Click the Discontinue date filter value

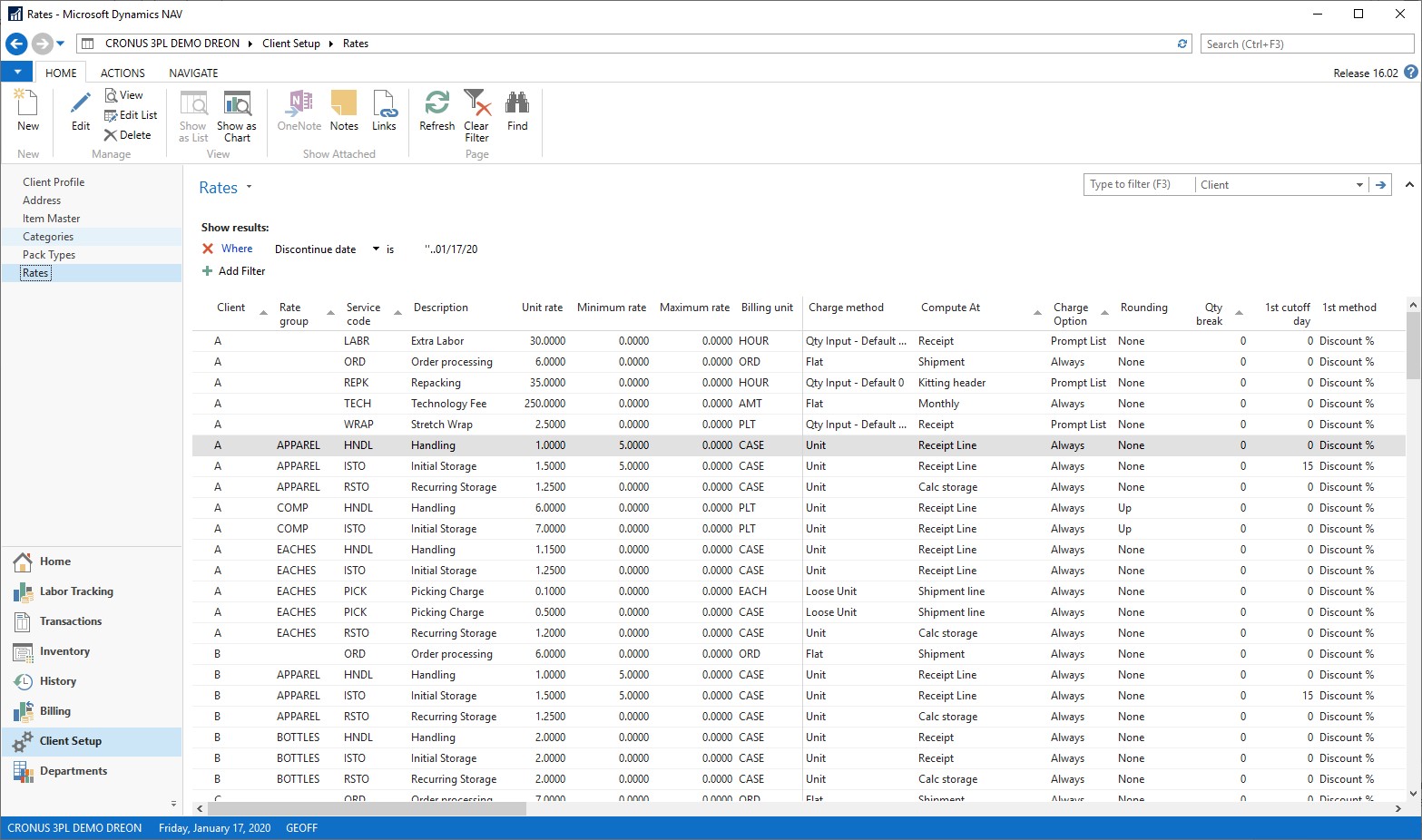pos(451,249)
